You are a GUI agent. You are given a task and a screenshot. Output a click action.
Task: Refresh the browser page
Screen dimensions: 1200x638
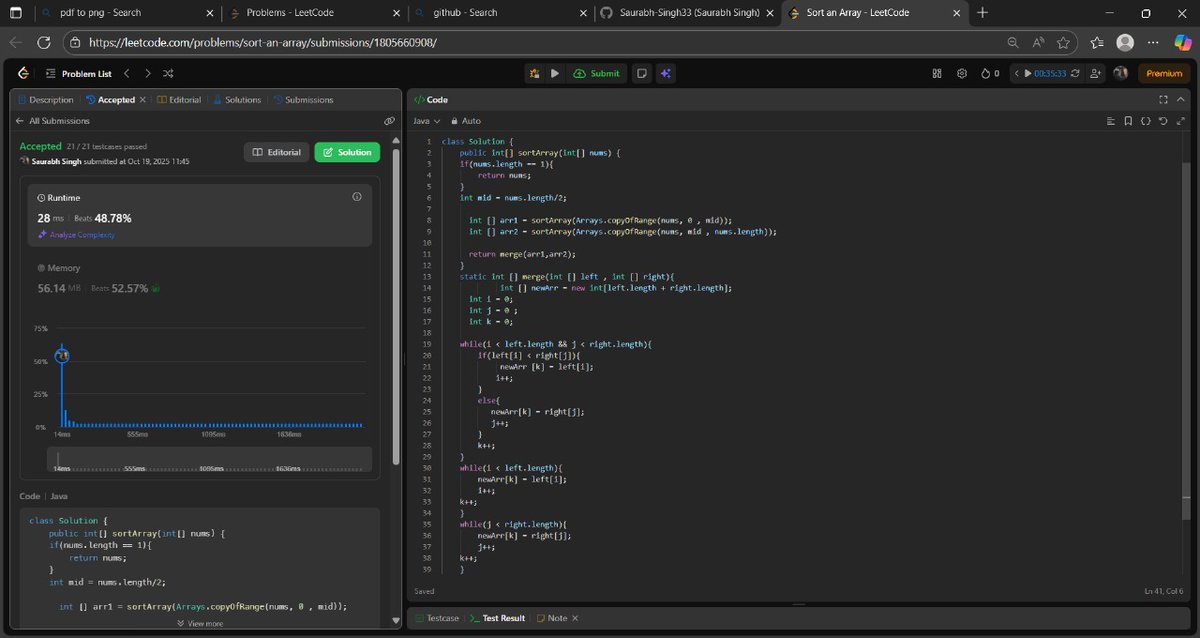click(44, 43)
